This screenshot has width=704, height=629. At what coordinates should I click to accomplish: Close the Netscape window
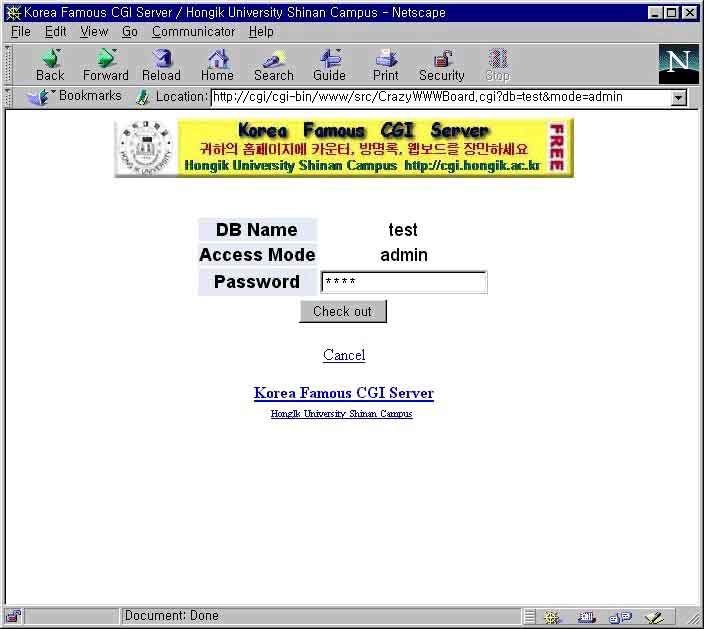point(690,13)
